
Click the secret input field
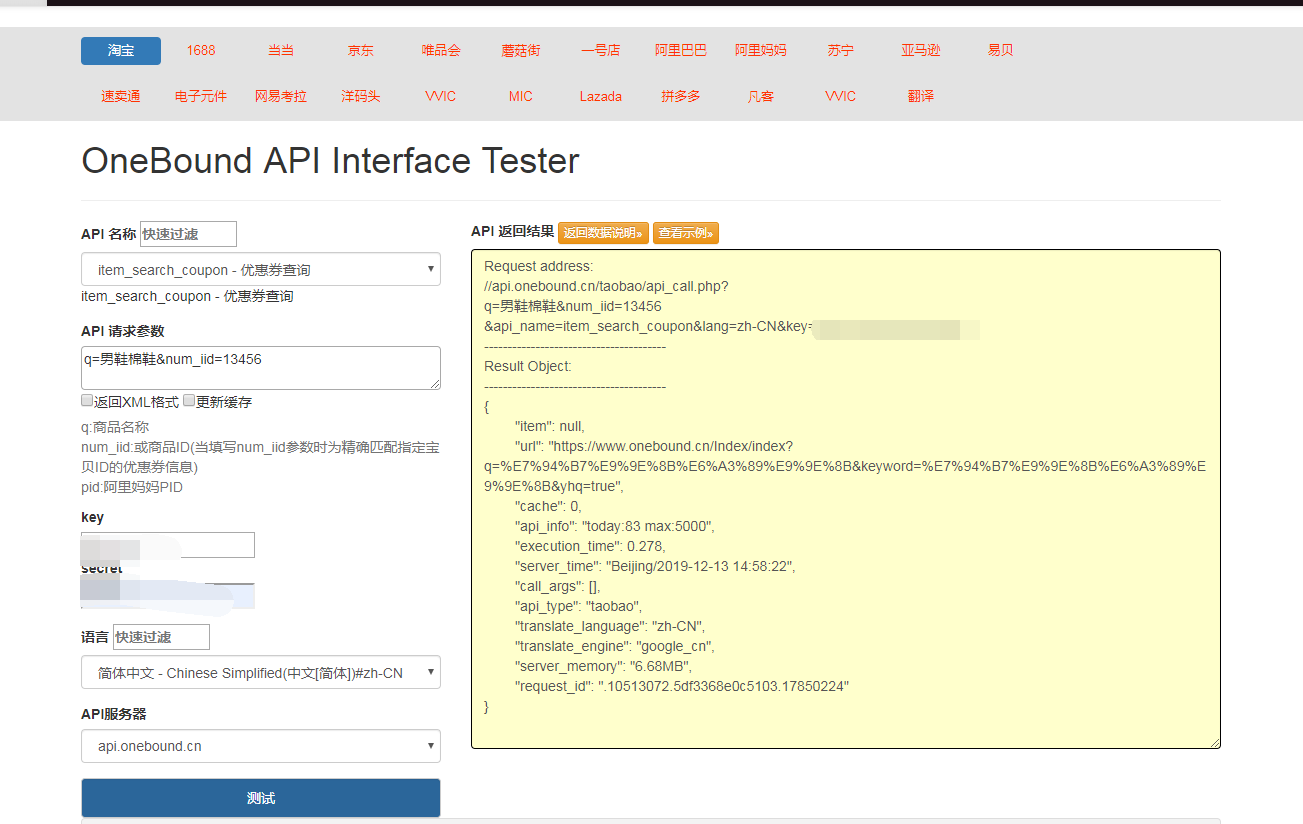point(168,596)
